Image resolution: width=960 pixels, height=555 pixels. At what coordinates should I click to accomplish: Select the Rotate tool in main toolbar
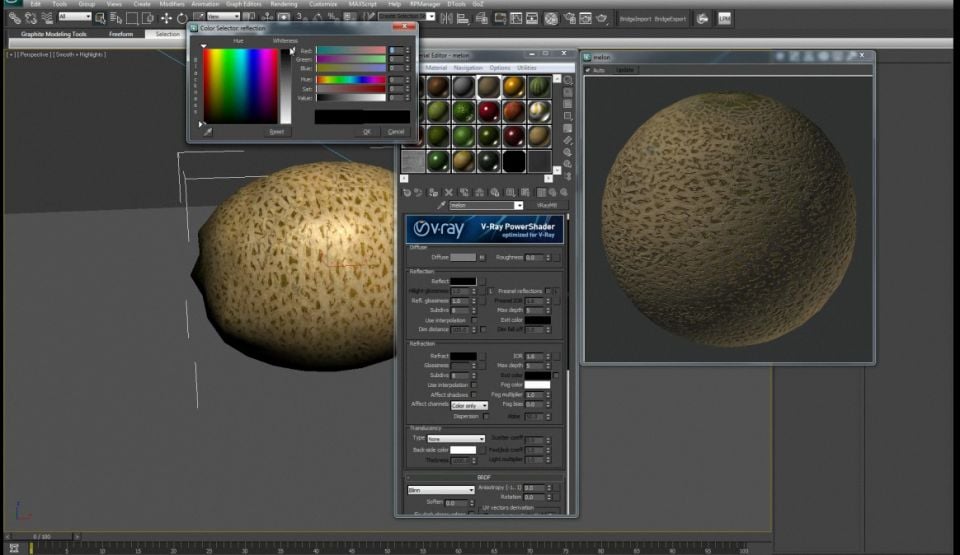182,18
